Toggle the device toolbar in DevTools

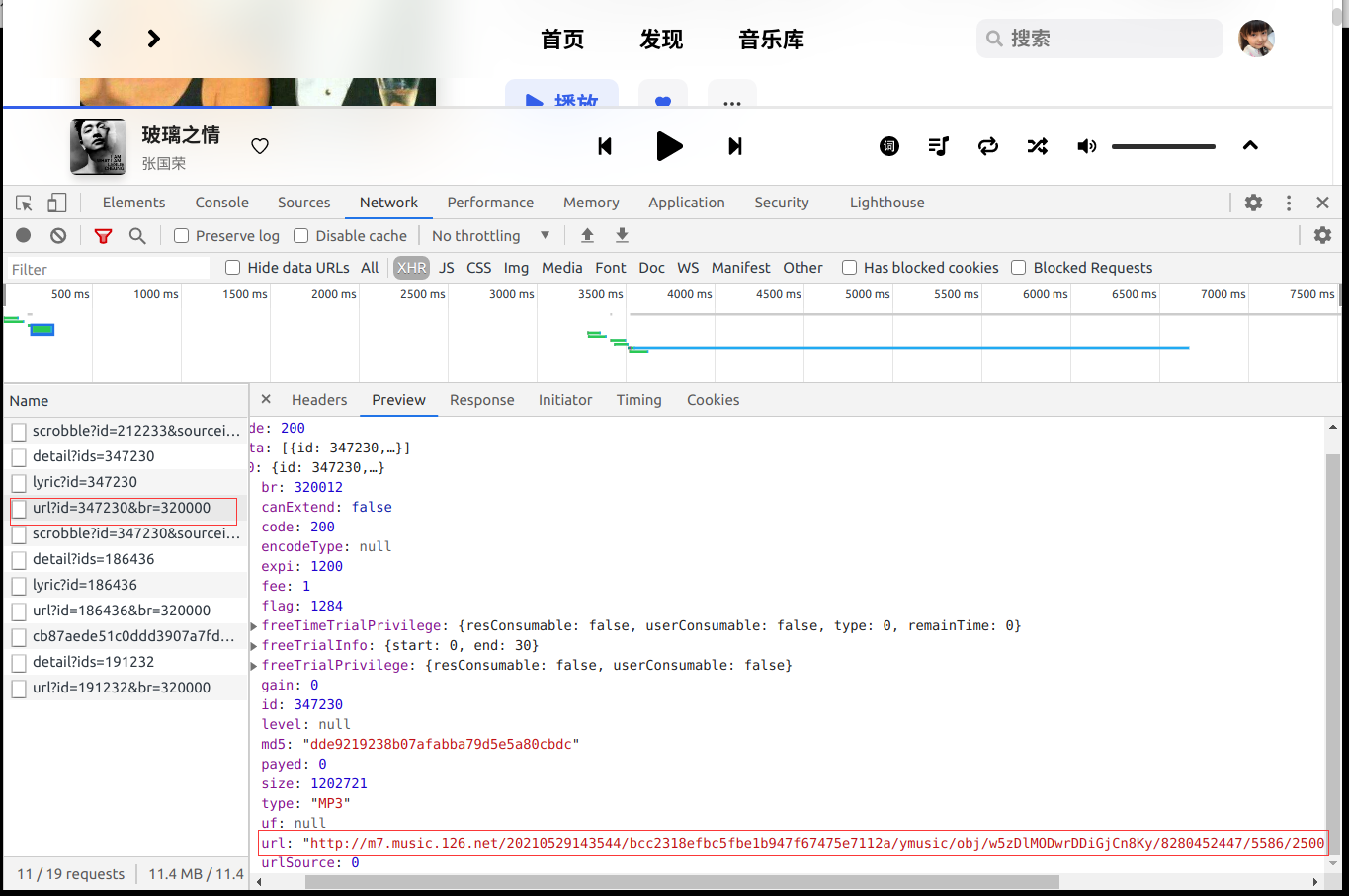coord(56,202)
